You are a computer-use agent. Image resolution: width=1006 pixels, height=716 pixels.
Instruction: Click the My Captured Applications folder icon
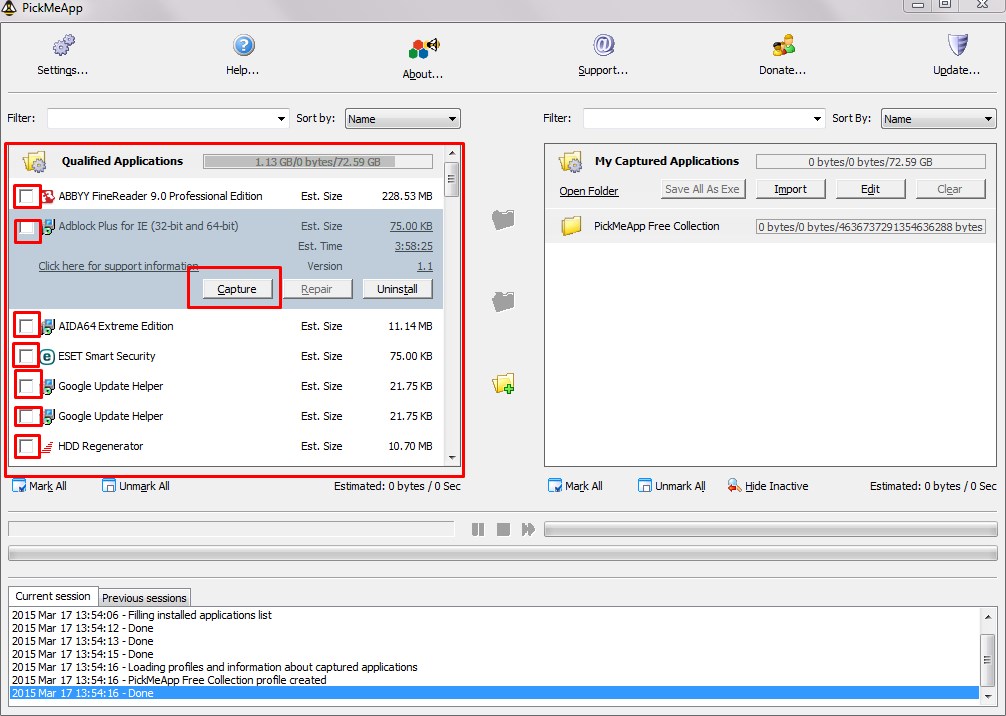point(570,162)
